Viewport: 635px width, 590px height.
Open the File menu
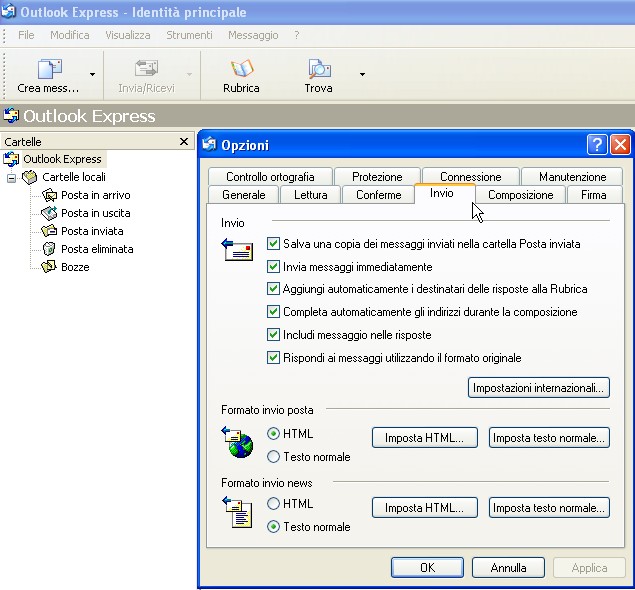coord(26,35)
